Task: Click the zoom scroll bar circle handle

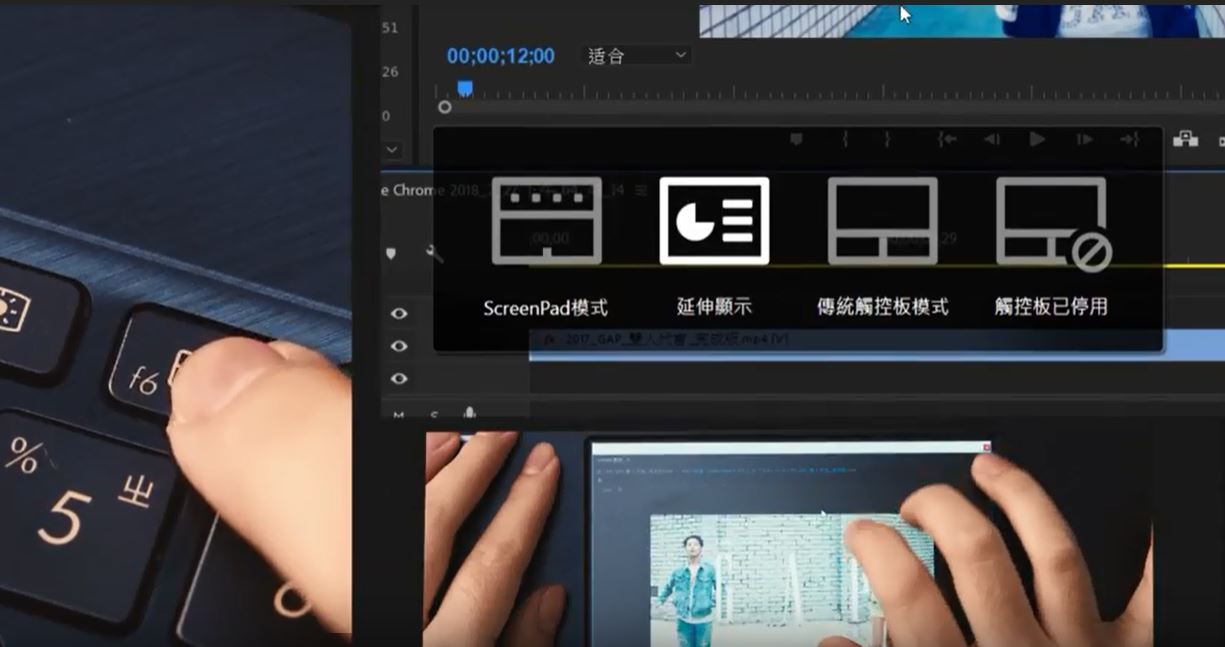Action: [x=444, y=107]
